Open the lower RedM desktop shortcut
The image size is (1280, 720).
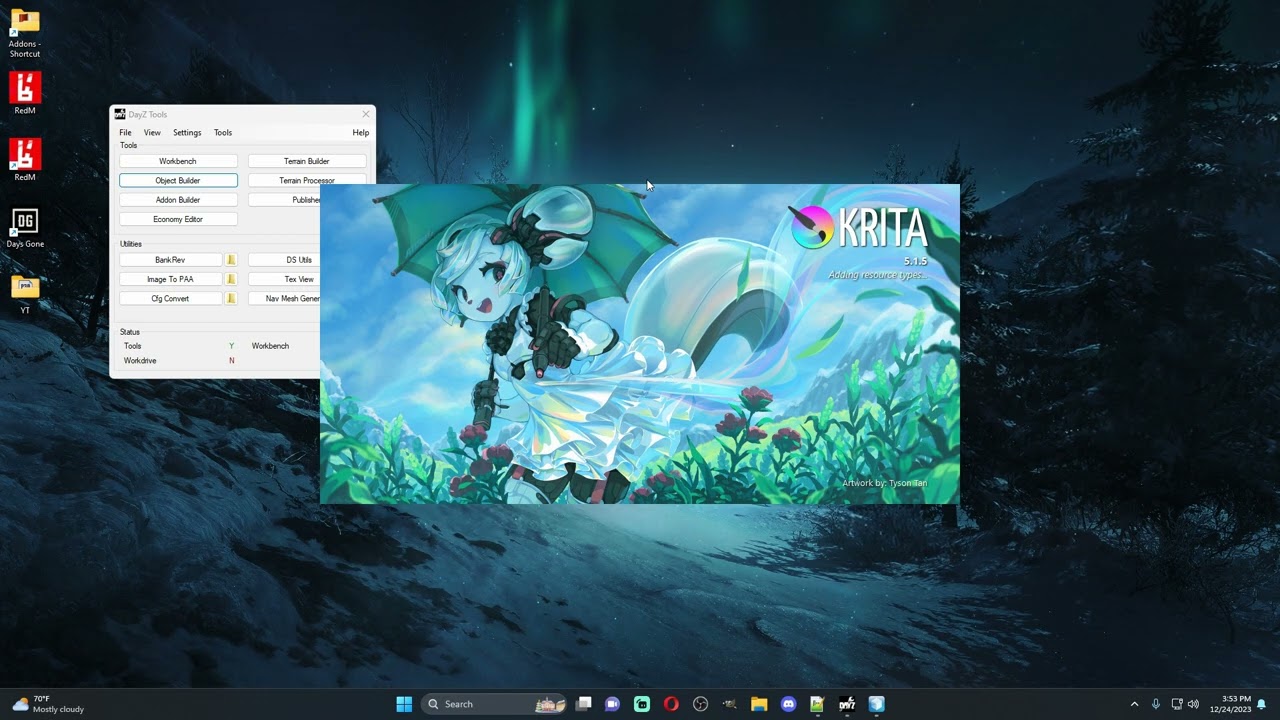coord(25,160)
